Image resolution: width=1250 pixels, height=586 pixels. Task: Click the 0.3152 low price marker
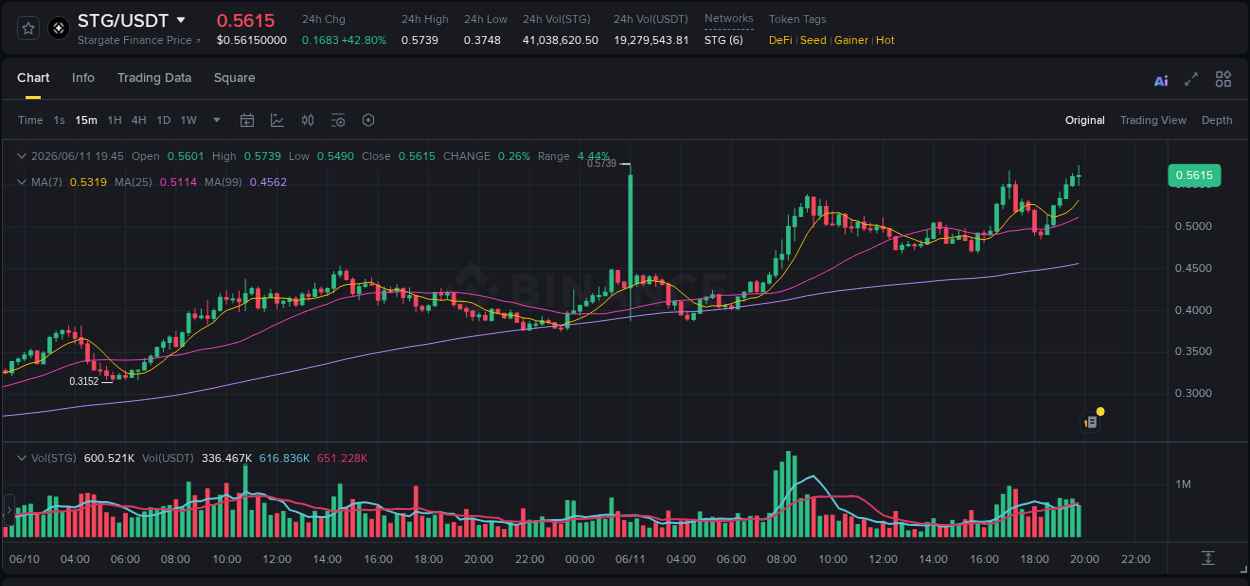(x=84, y=381)
